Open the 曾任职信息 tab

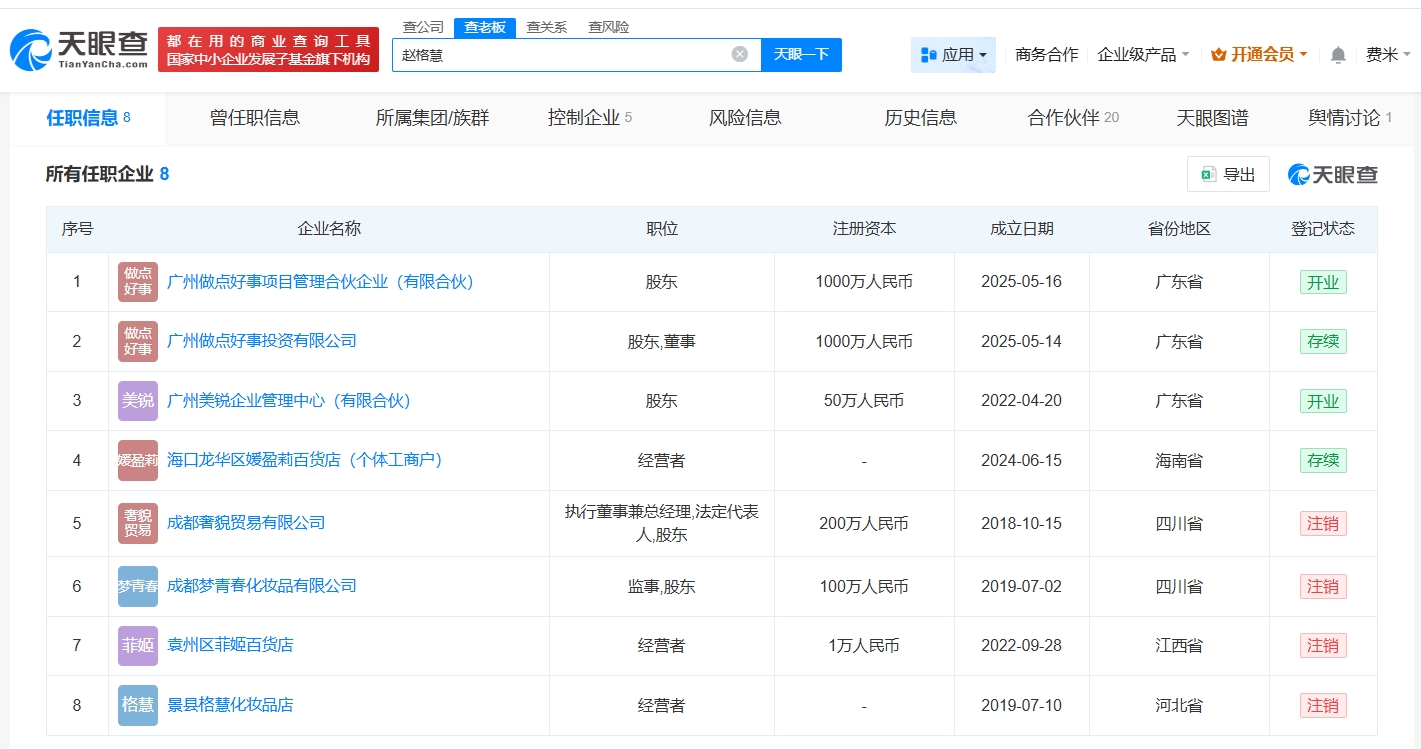coord(255,118)
